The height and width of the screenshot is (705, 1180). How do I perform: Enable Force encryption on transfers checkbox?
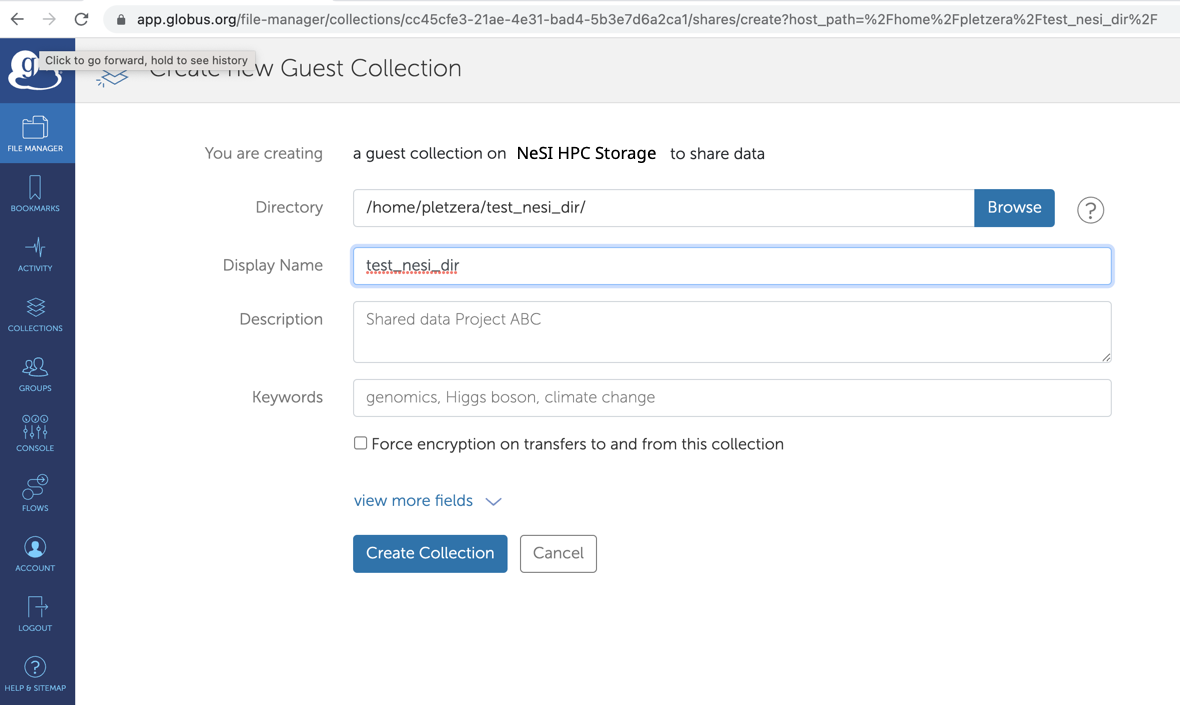click(360, 443)
